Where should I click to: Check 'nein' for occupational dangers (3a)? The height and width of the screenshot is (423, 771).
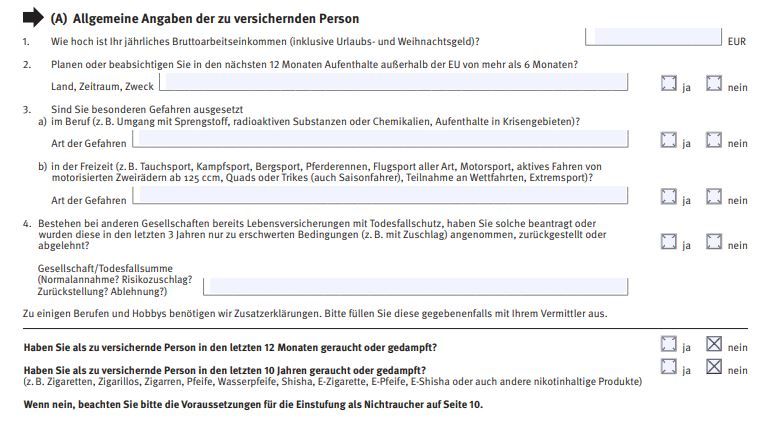pyautogui.click(x=714, y=140)
